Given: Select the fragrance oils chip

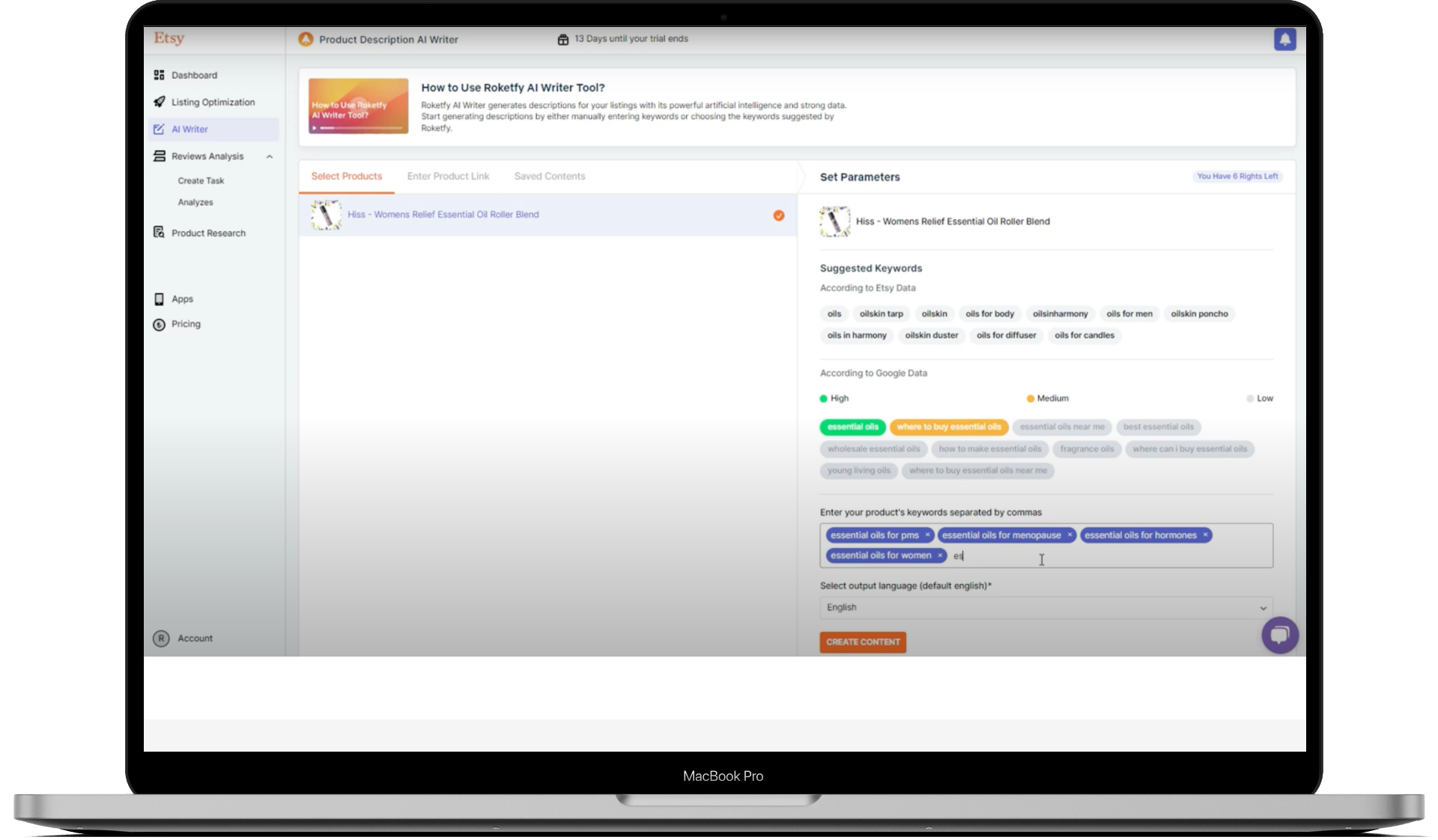Looking at the screenshot, I should [1087, 449].
